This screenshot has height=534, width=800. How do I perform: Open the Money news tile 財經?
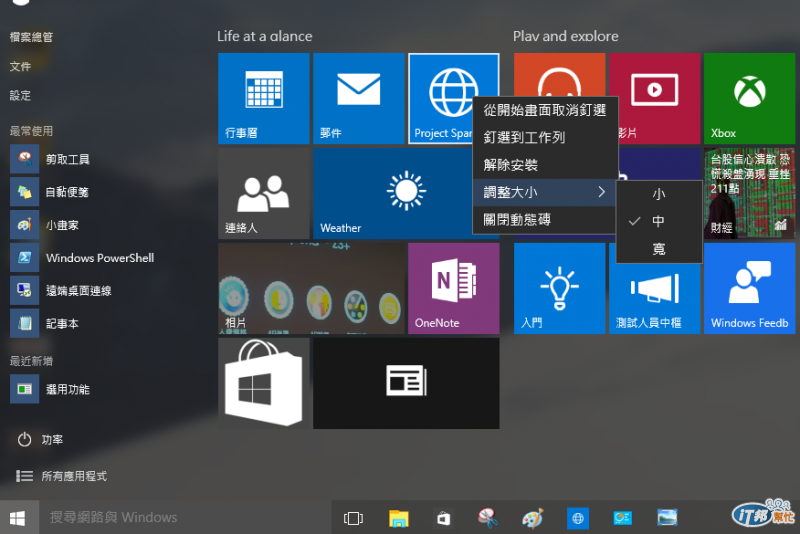(x=749, y=193)
